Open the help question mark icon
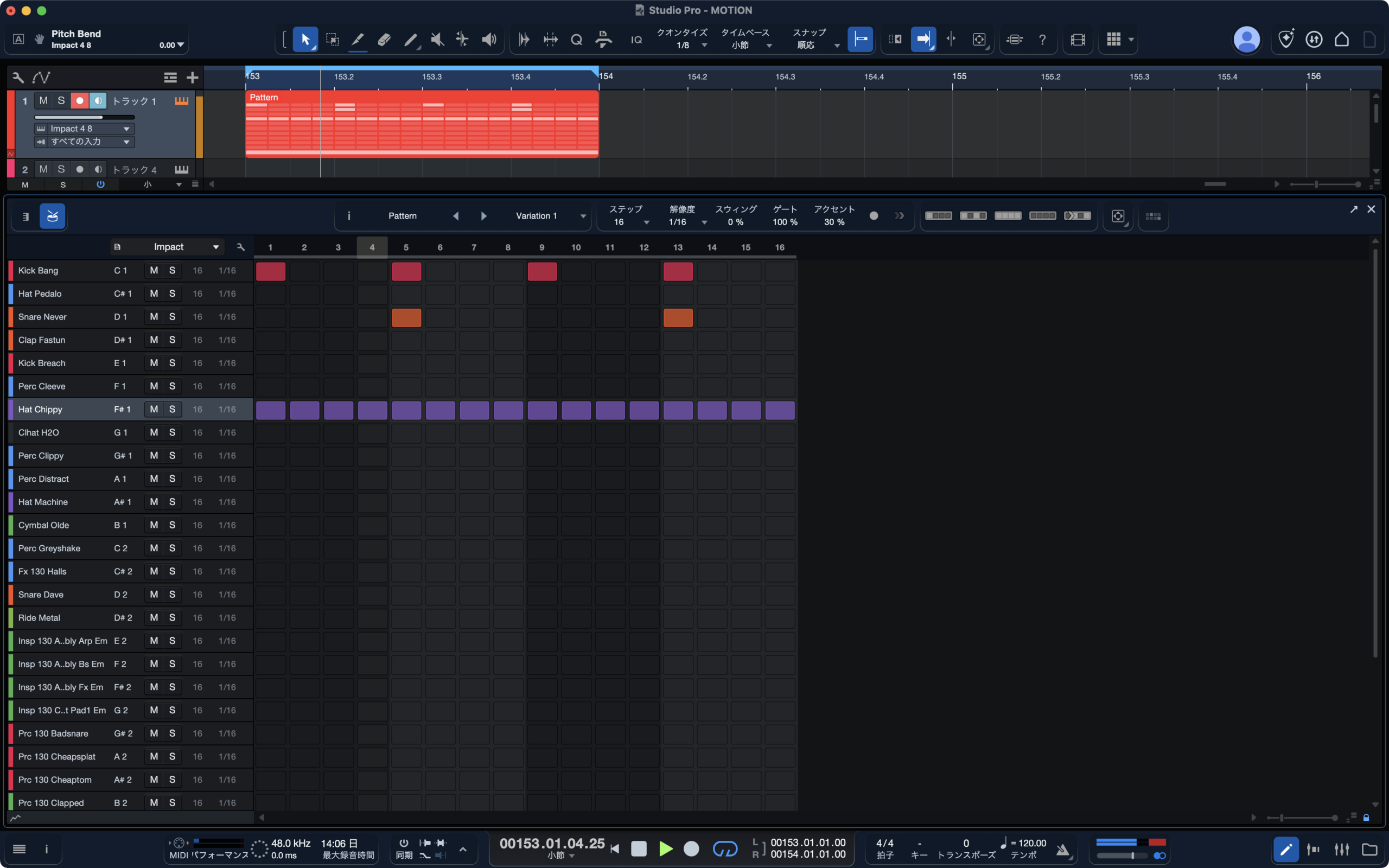The image size is (1389, 868). pos(1042,40)
